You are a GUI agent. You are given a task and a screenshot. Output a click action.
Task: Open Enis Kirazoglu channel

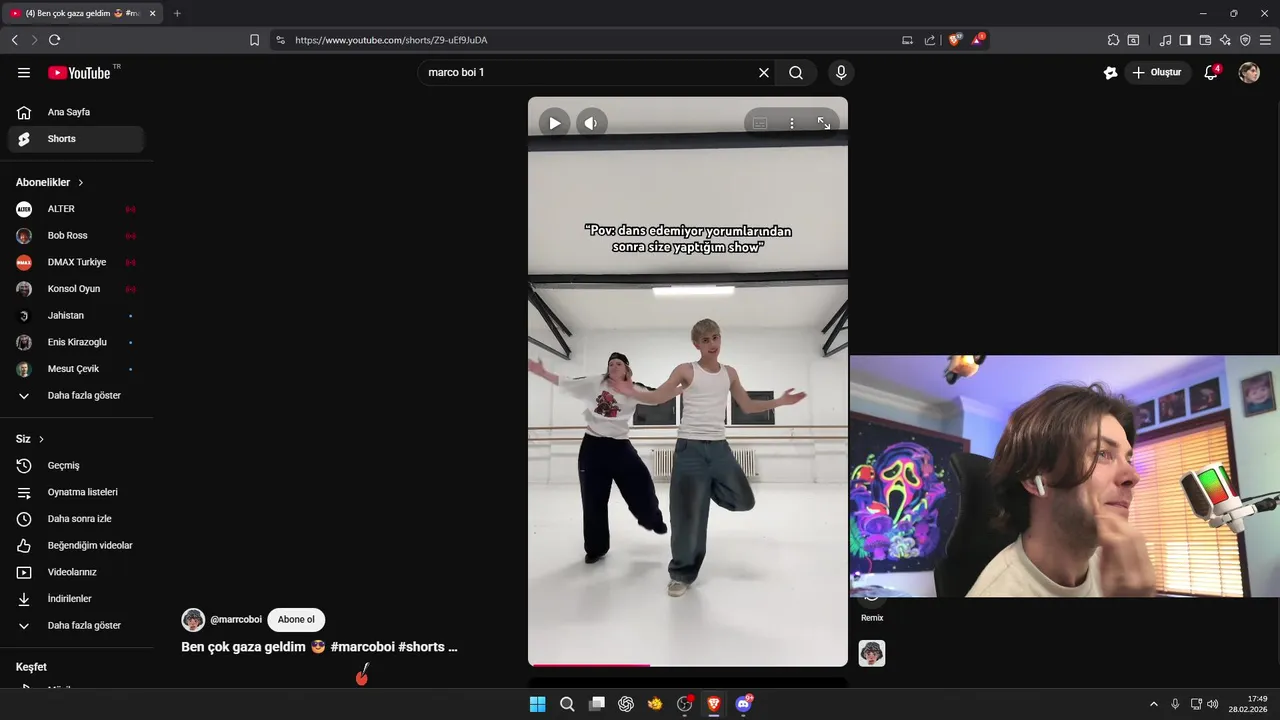pos(76,342)
